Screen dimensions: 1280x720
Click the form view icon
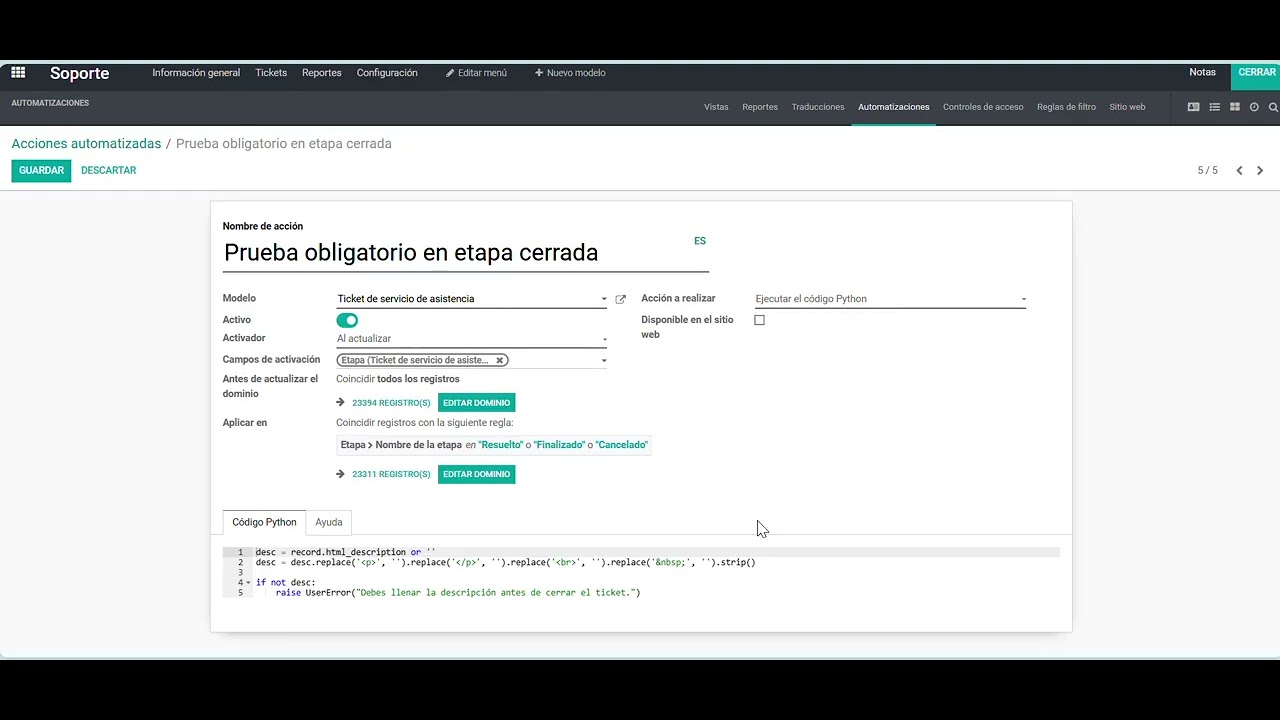[x=1193, y=107]
